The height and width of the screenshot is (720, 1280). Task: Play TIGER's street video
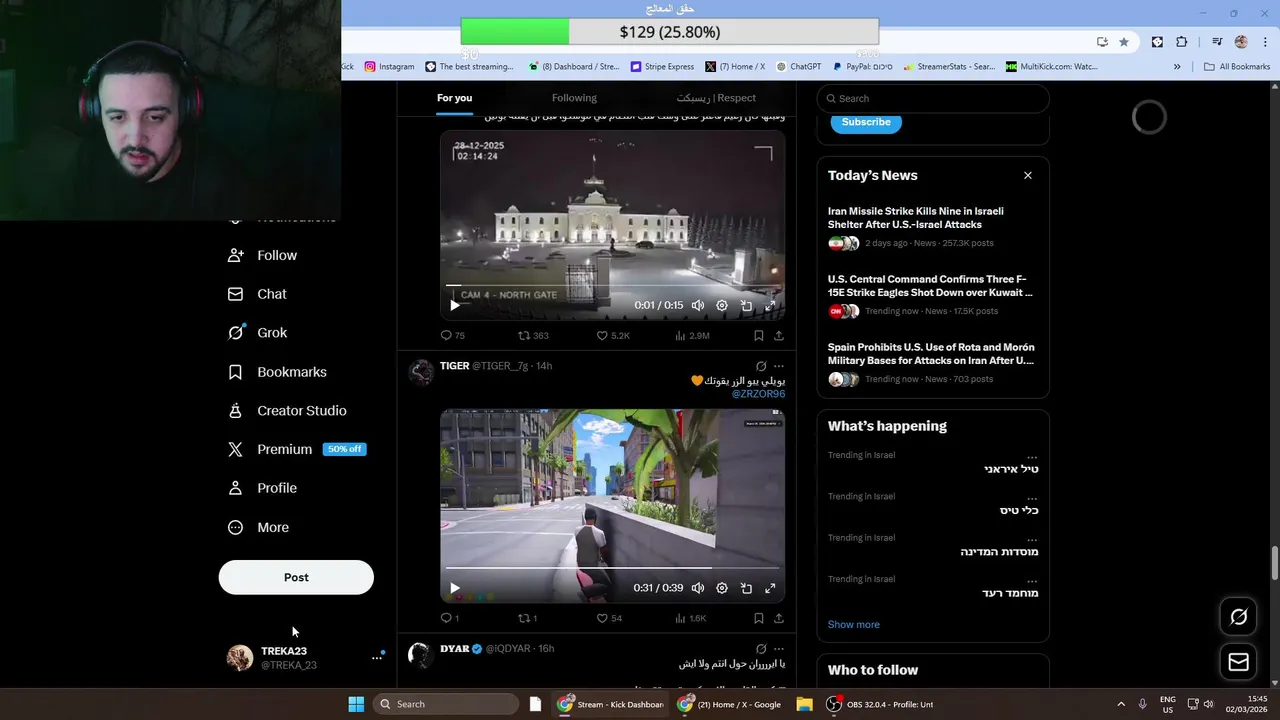pyautogui.click(x=454, y=588)
